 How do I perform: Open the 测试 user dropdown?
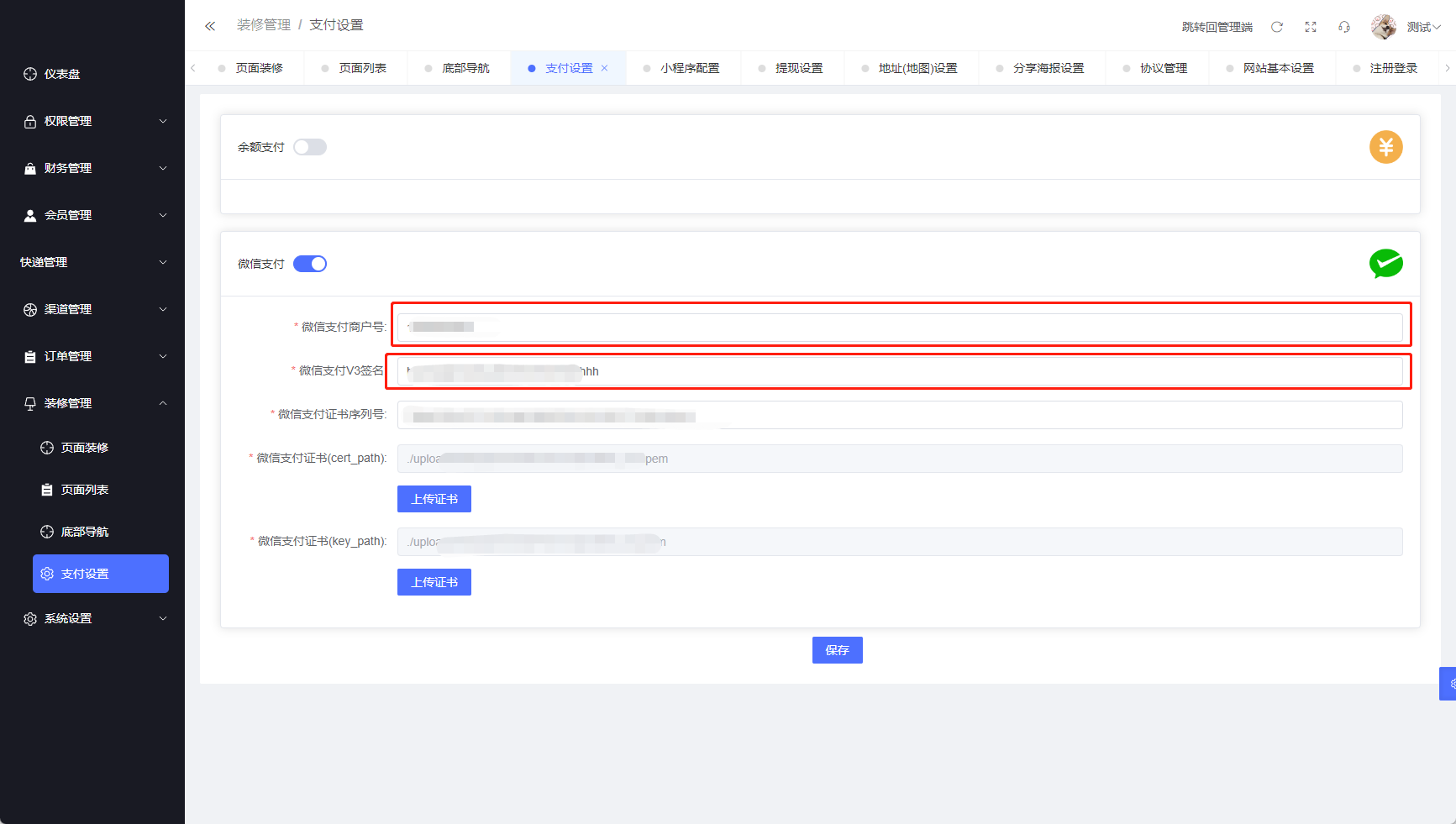click(x=1423, y=27)
